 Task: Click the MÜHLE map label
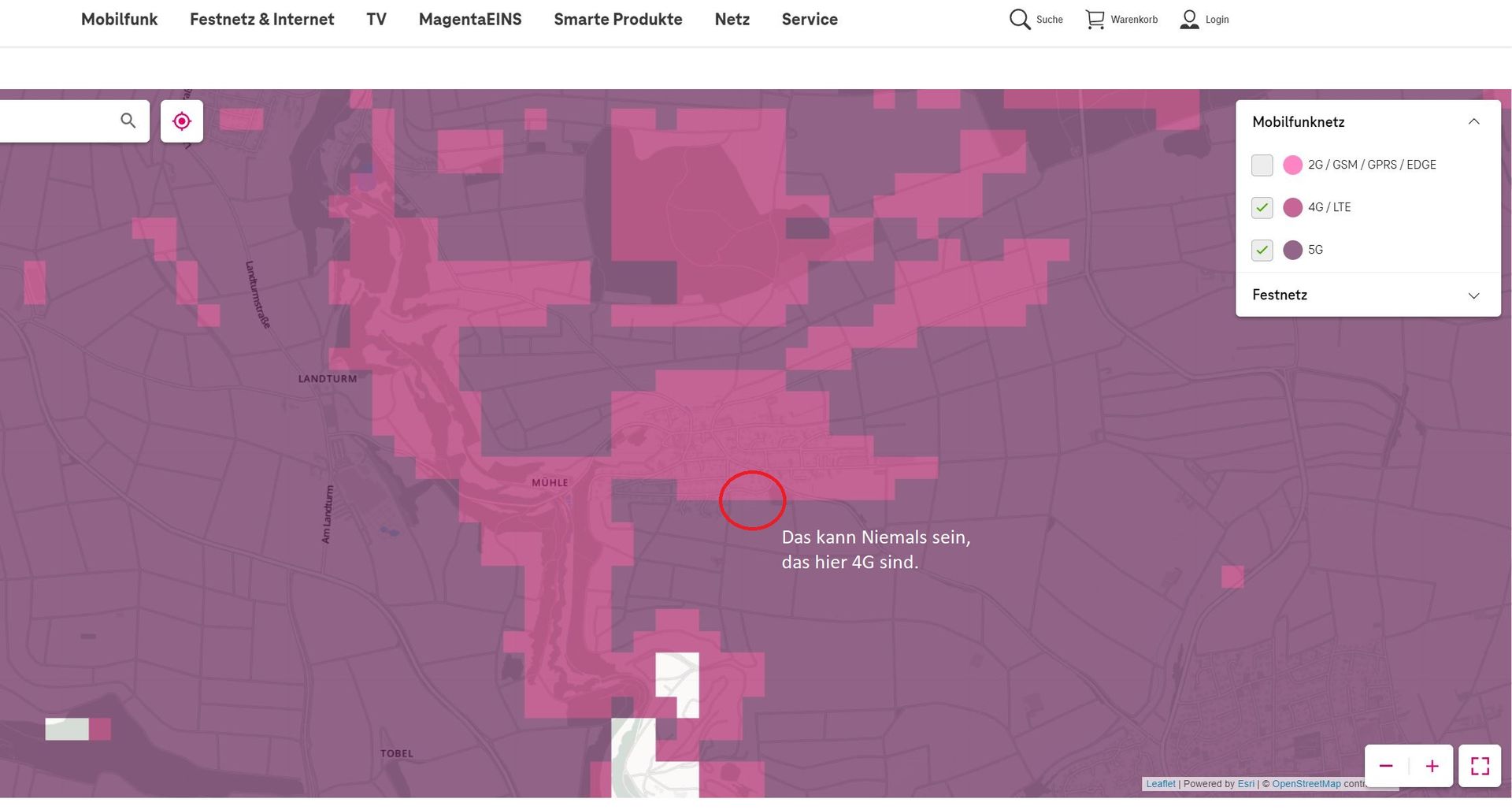coord(550,483)
